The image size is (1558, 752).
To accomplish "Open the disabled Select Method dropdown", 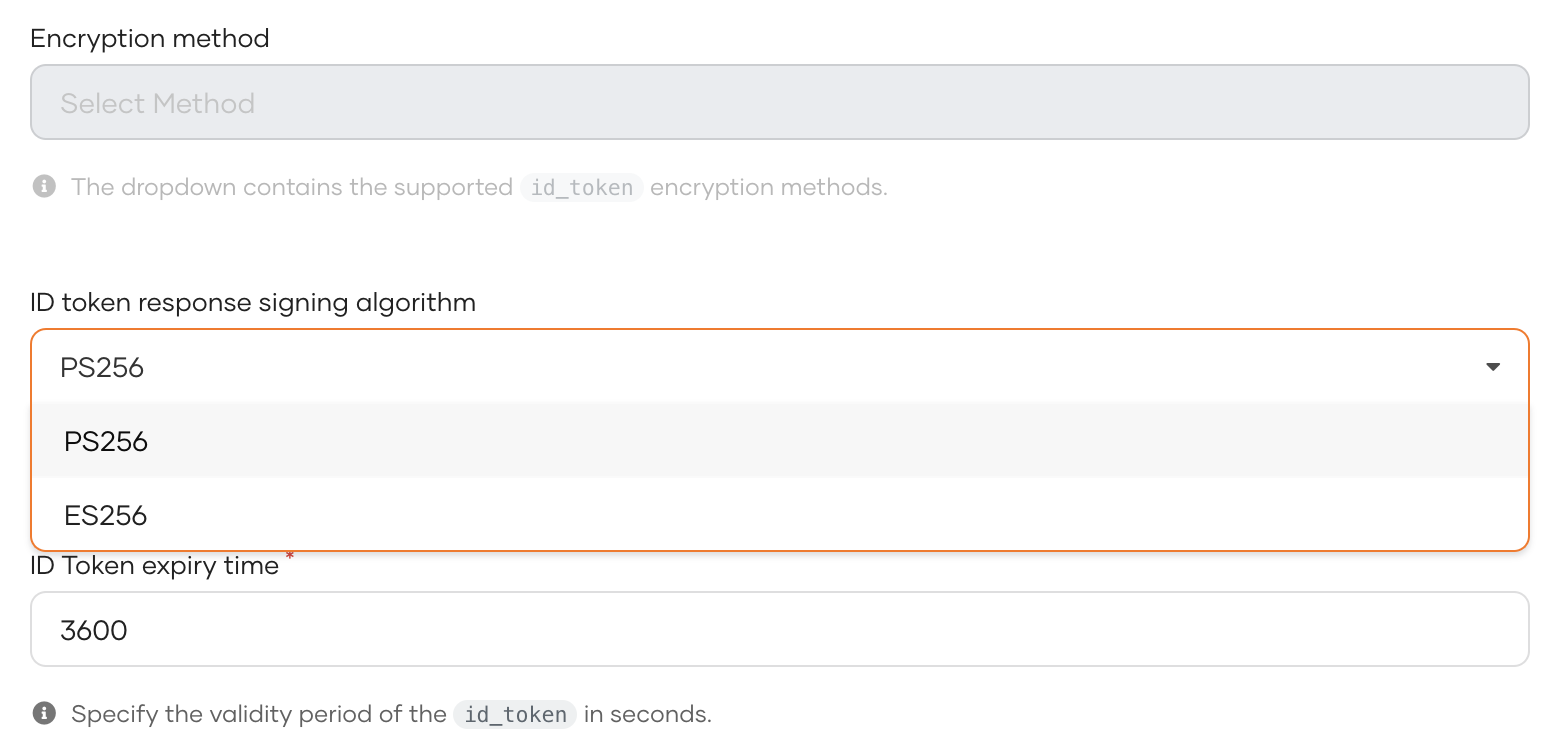I will pyautogui.click(x=780, y=102).
